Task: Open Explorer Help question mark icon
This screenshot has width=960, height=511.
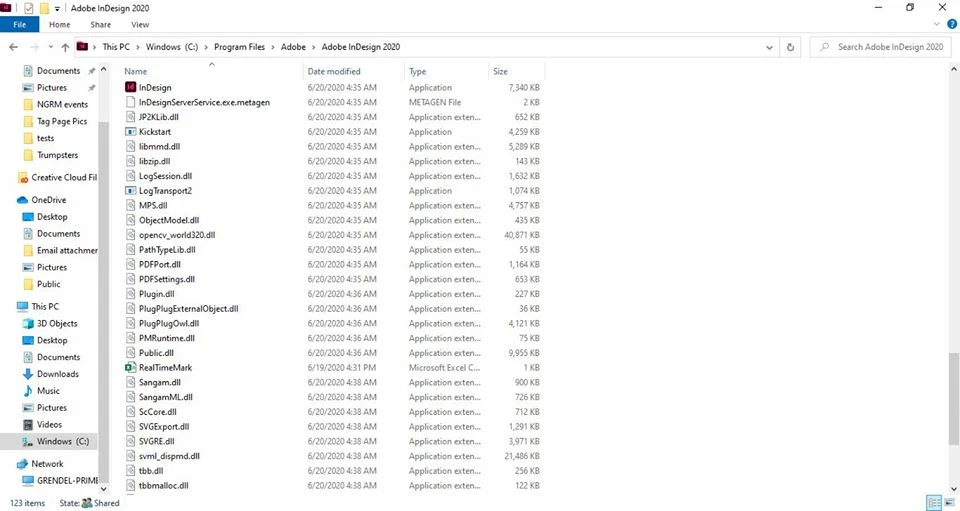Action: (952, 24)
